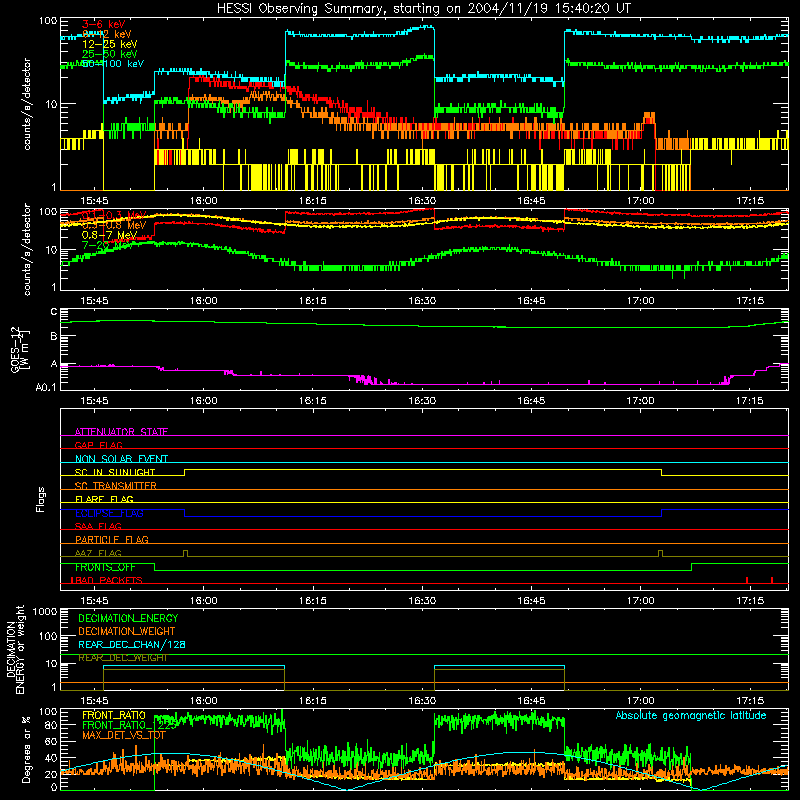Select the ECLIPSE_FLAG label
This screenshot has width=800, height=800.
click(x=109, y=513)
